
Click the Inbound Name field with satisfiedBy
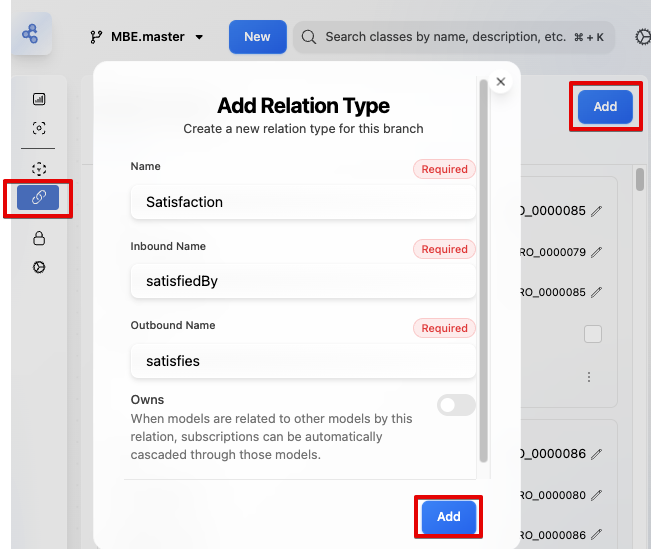pyautogui.click(x=302, y=281)
